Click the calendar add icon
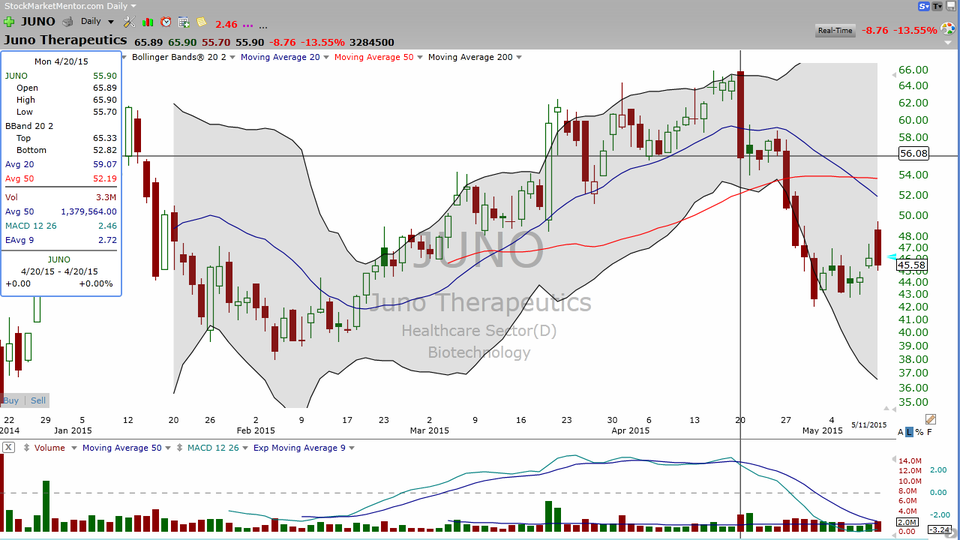Screen dimensions: 960x540 (x=184, y=22)
